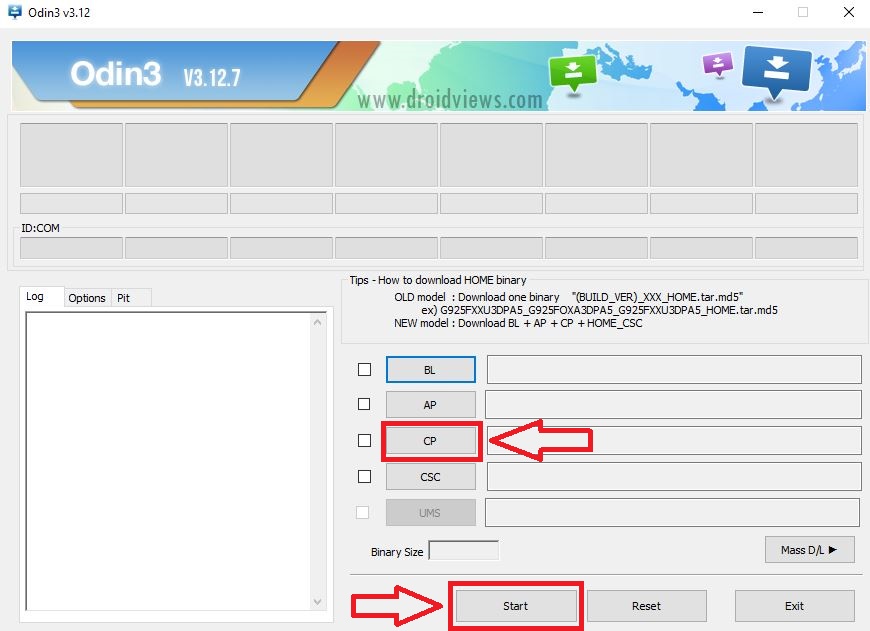Click inside the Log text area
The width and height of the screenshot is (870, 631).
point(168,461)
